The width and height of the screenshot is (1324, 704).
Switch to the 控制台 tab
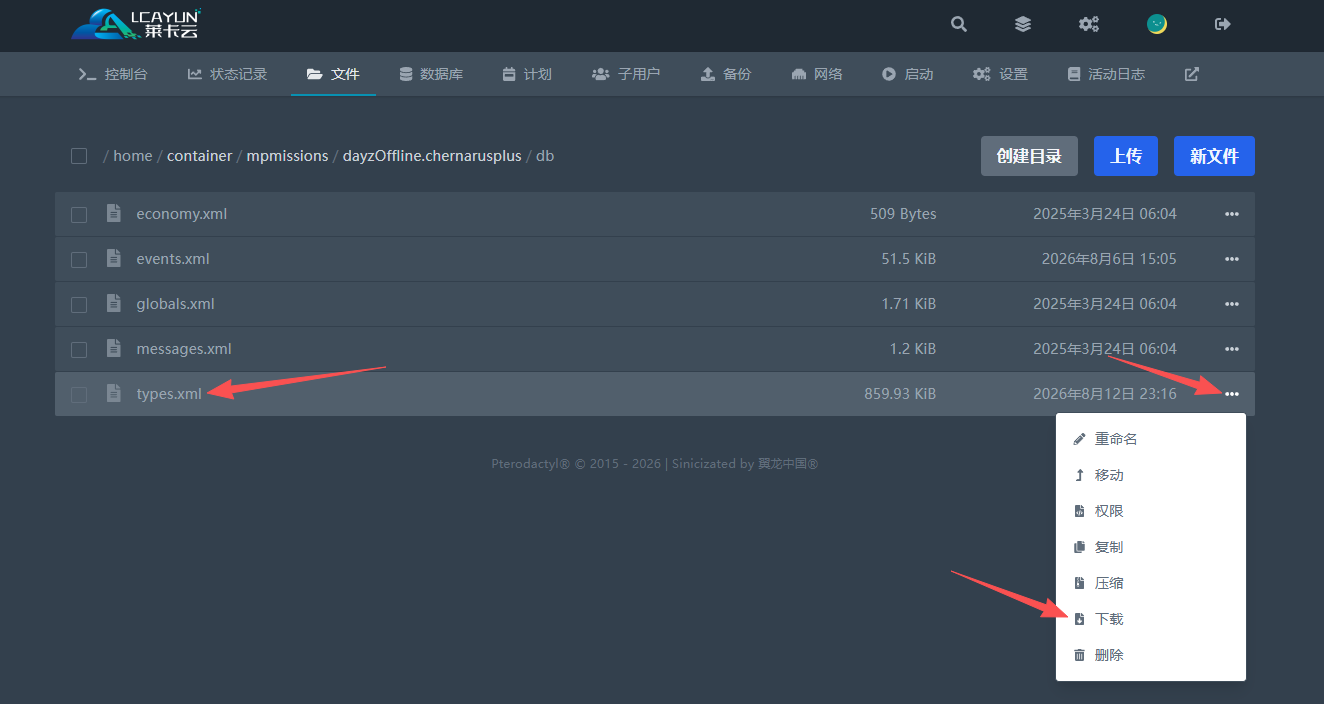(113, 74)
